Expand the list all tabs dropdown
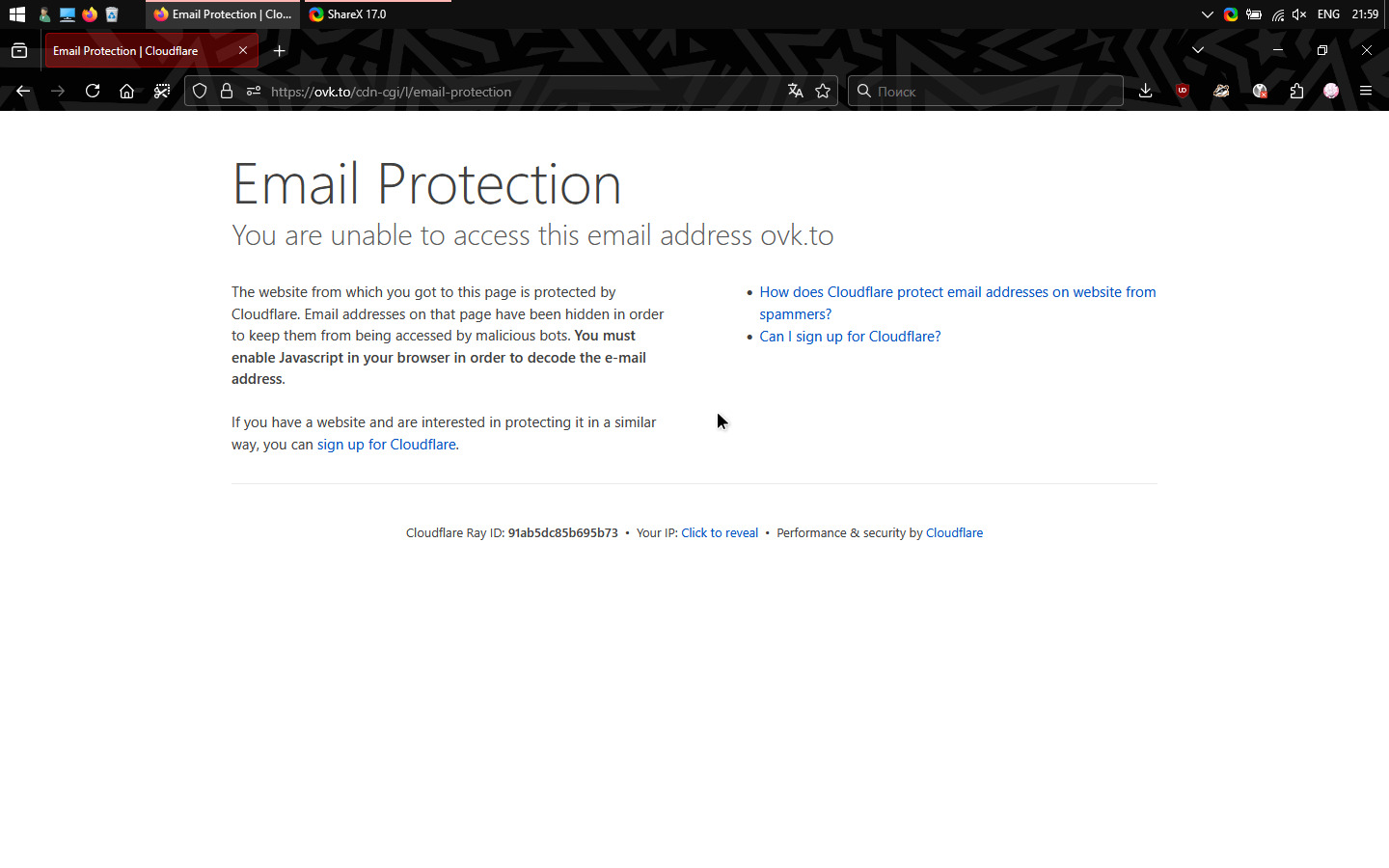Viewport: 1389px width, 868px height. coord(1198,50)
